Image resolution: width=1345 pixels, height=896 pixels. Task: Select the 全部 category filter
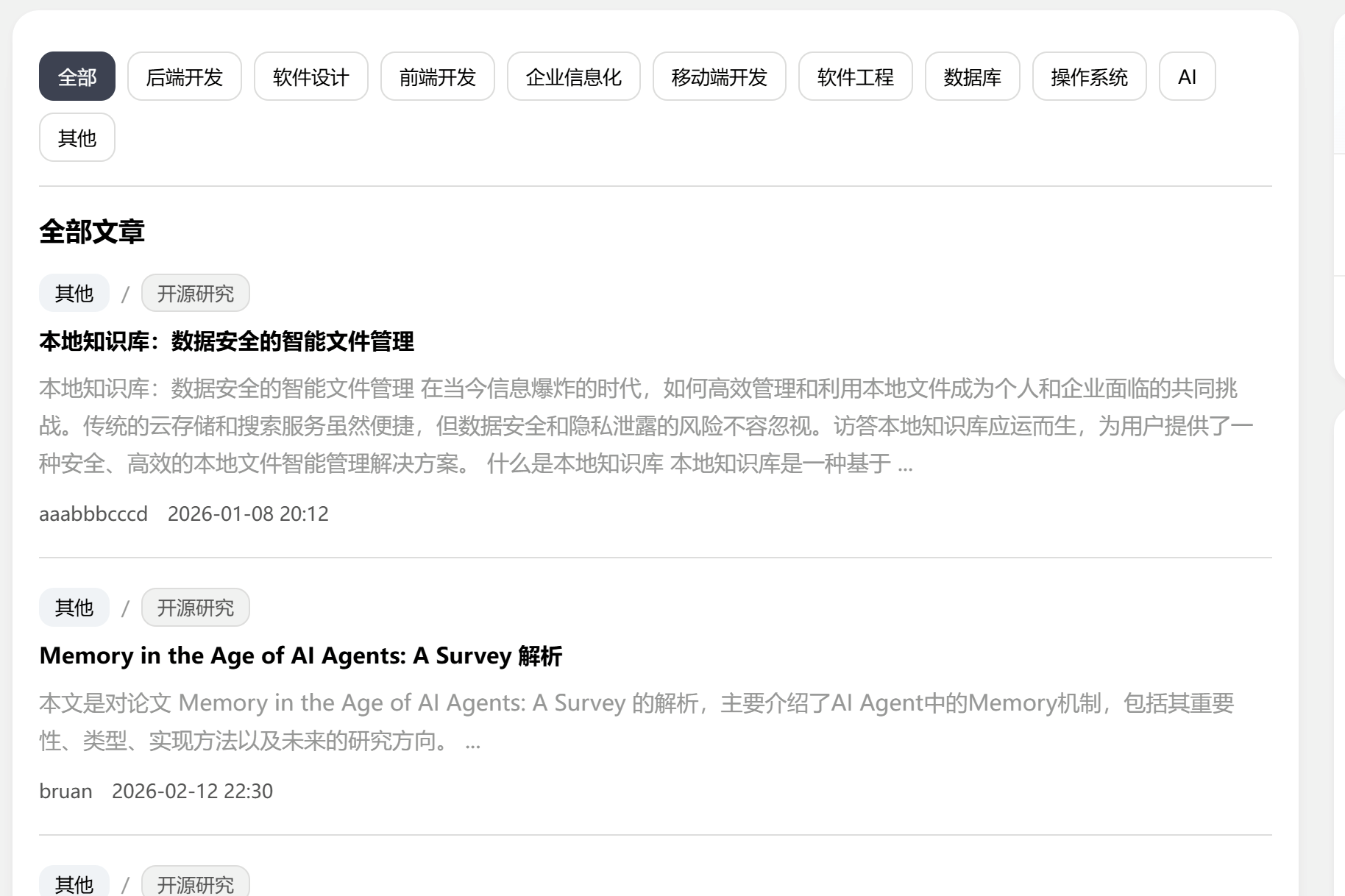[x=77, y=77]
